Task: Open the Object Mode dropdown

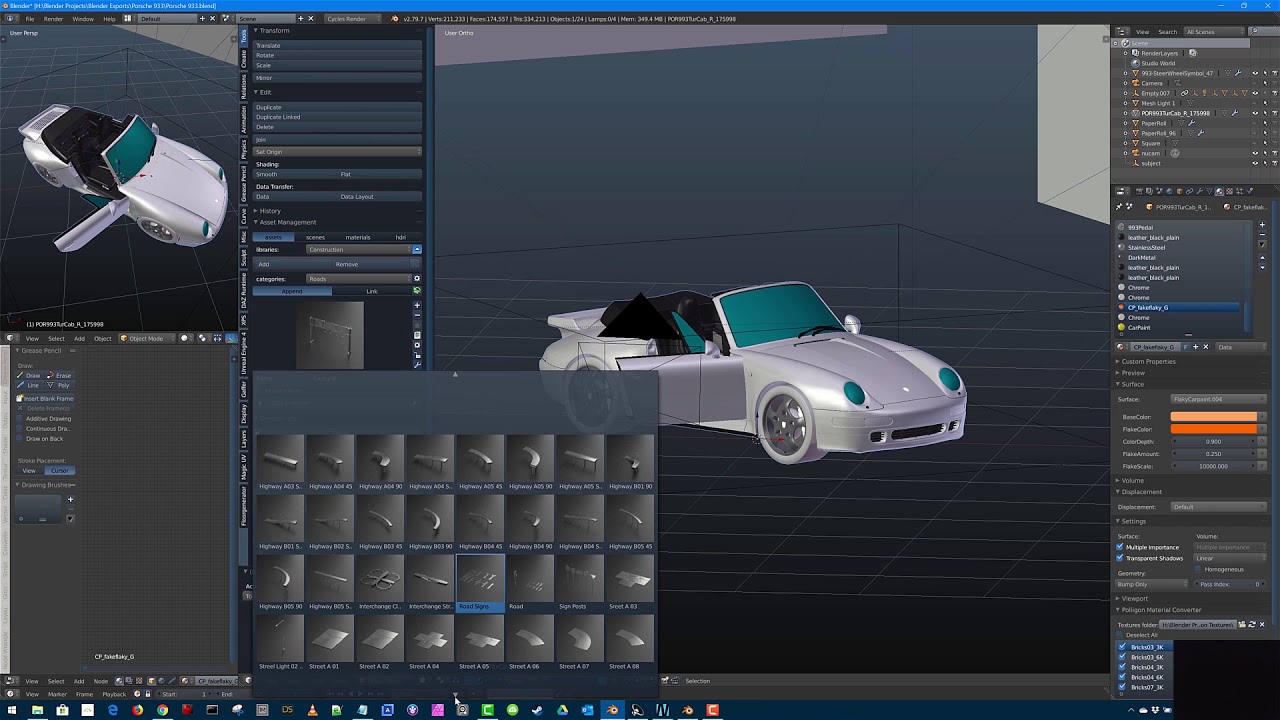Action: (146, 338)
